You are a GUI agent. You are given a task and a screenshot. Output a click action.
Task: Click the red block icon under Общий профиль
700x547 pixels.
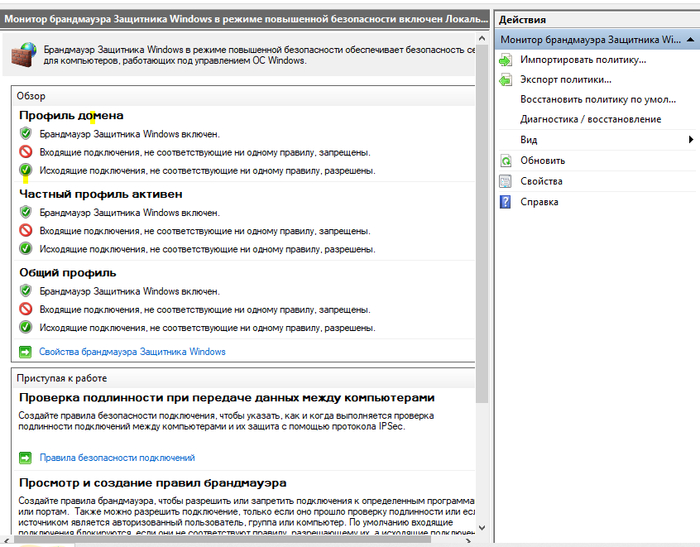(x=26, y=309)
